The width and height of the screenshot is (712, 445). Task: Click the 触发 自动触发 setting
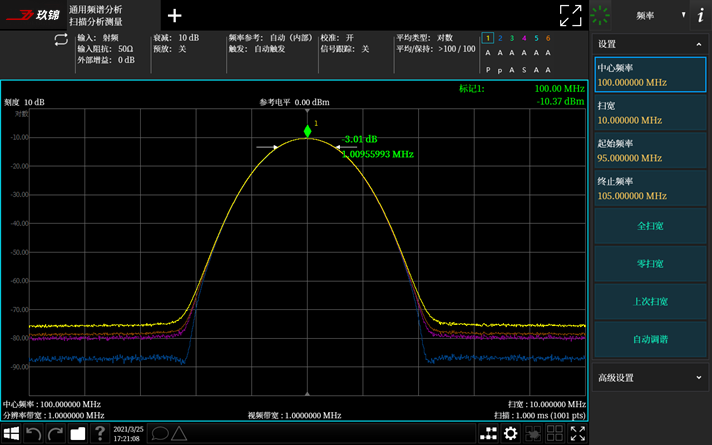[257, 49]
